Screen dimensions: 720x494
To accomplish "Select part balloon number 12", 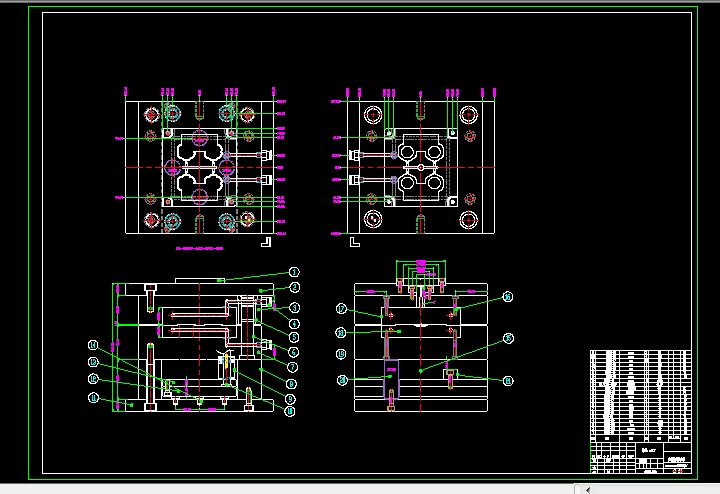I will coord(93,379).
